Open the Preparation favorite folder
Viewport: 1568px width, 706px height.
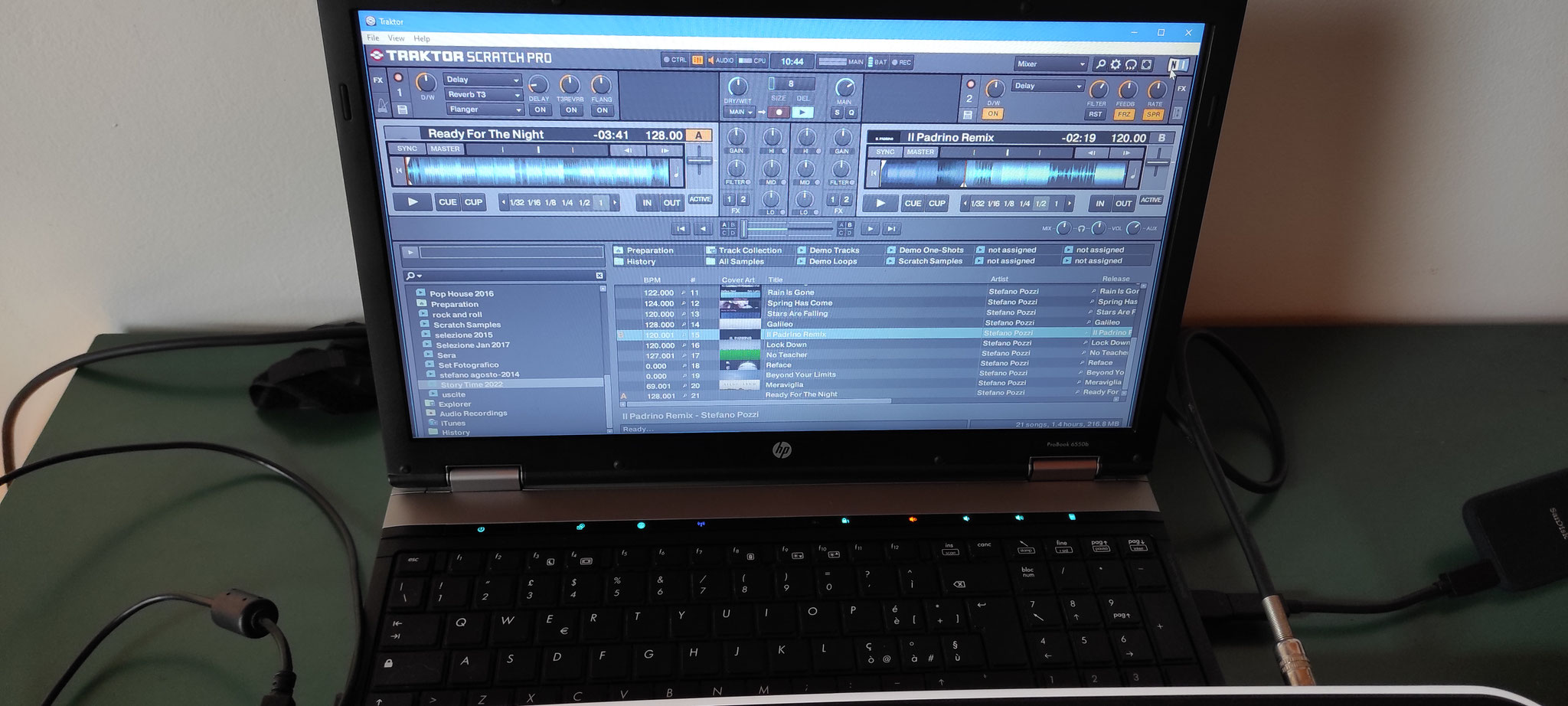[650, 250]
